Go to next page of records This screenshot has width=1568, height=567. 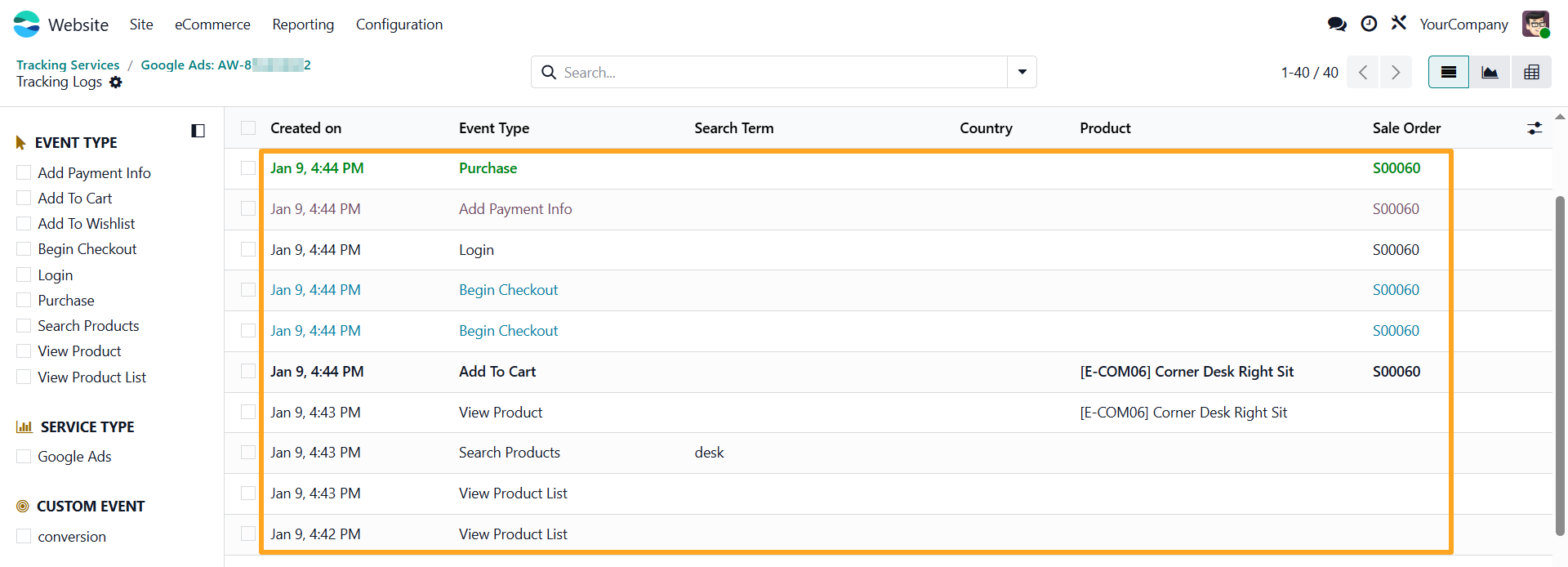(x=1396, y=72)
